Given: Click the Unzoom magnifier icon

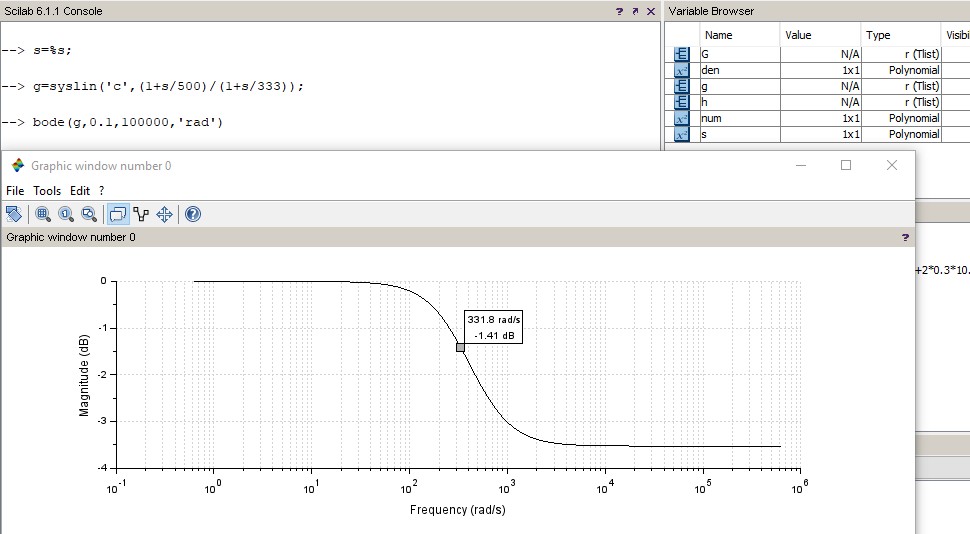Looking at the screenshot, I should click(89, 214).
